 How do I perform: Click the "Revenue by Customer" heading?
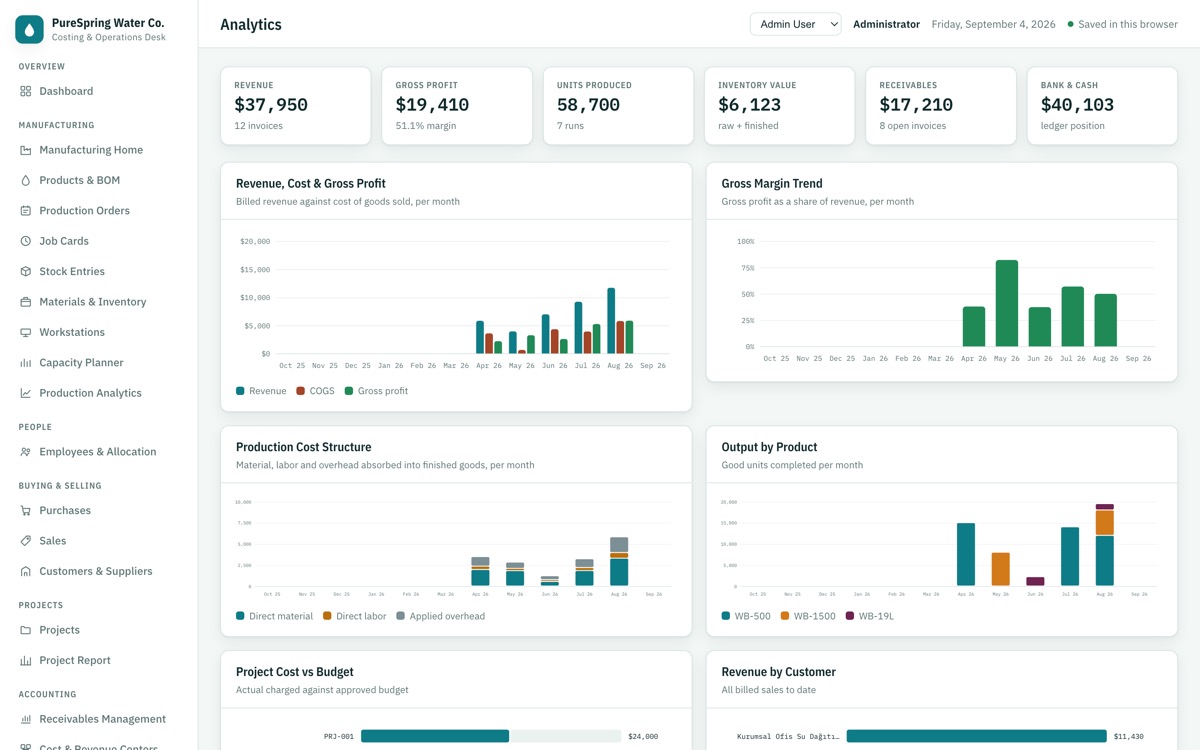click(778, 672)
